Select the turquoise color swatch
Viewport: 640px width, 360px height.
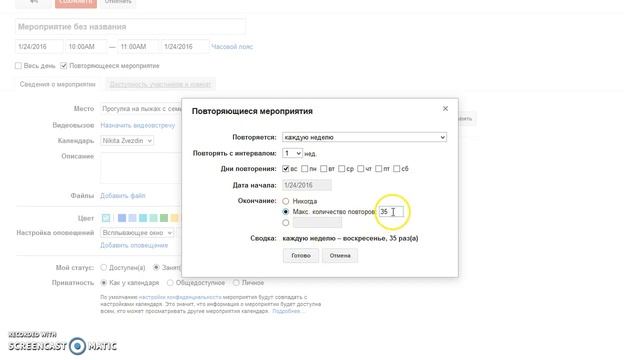tap(143, 218)
